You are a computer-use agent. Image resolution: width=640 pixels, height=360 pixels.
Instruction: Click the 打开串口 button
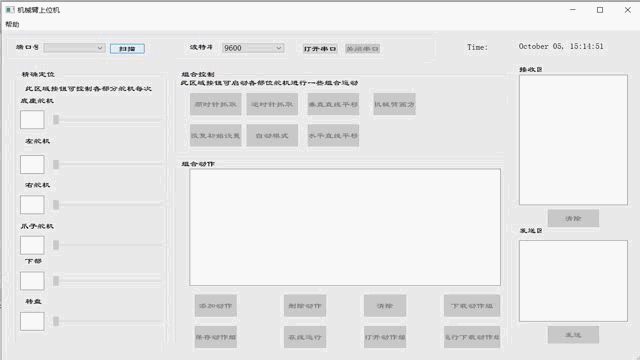(320, 49)
